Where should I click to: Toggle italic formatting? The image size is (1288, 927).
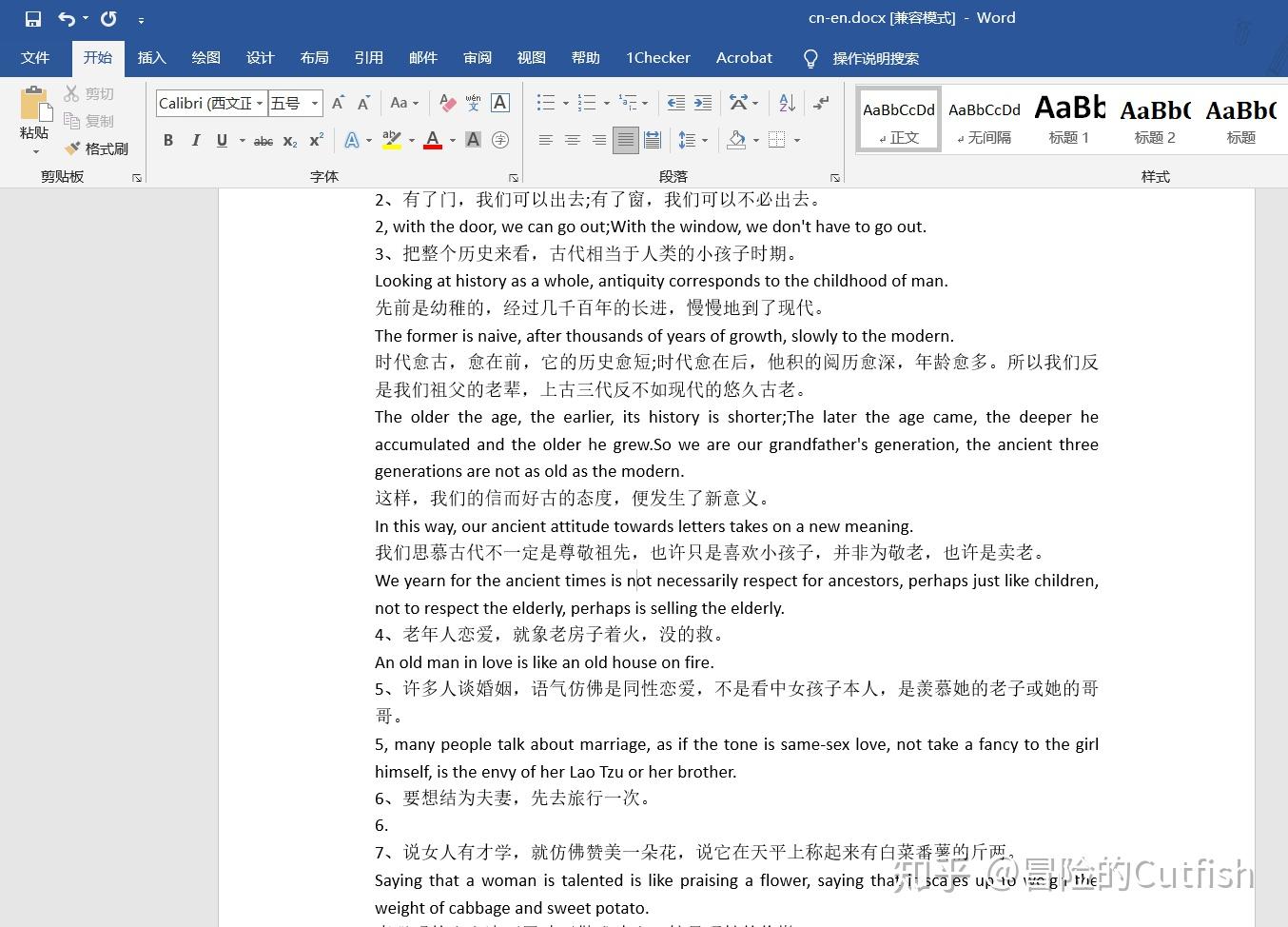coord(196,140)
